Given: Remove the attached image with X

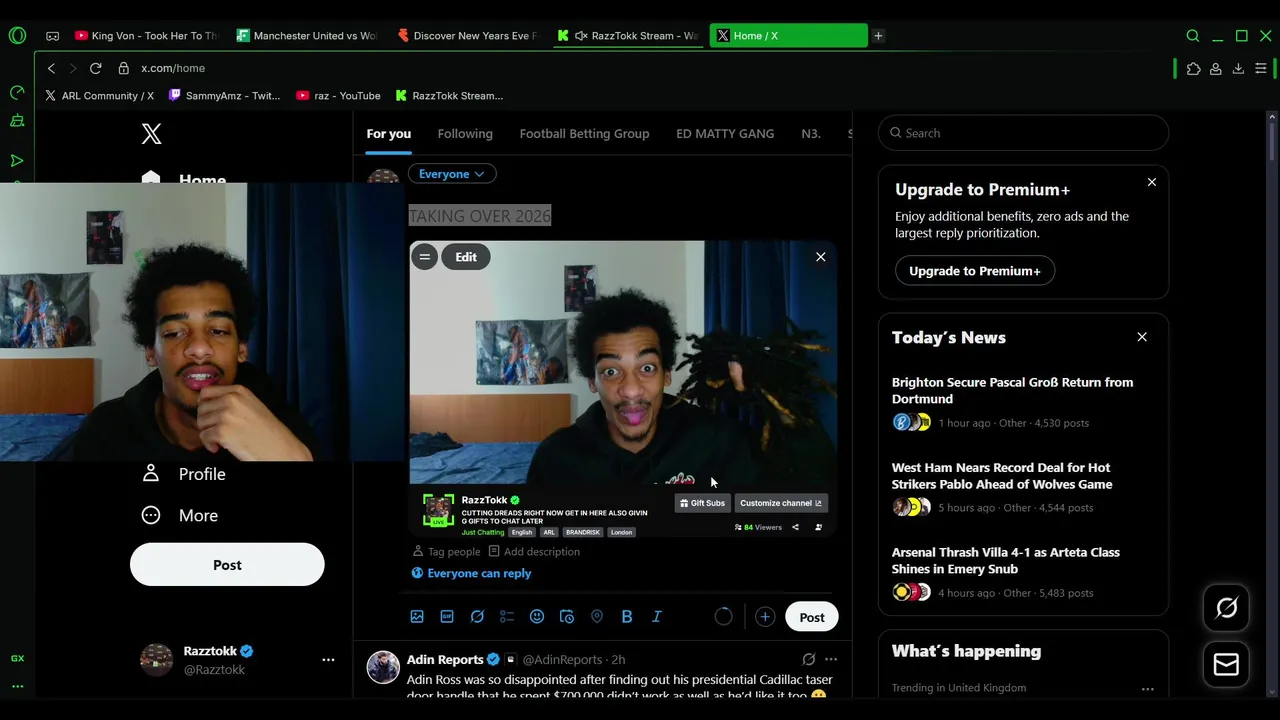Looking at the screenshot, I should coord(821,257).
